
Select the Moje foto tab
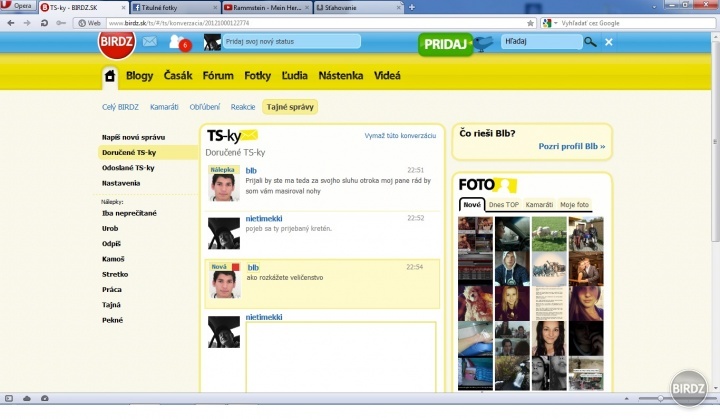(574, 205)
